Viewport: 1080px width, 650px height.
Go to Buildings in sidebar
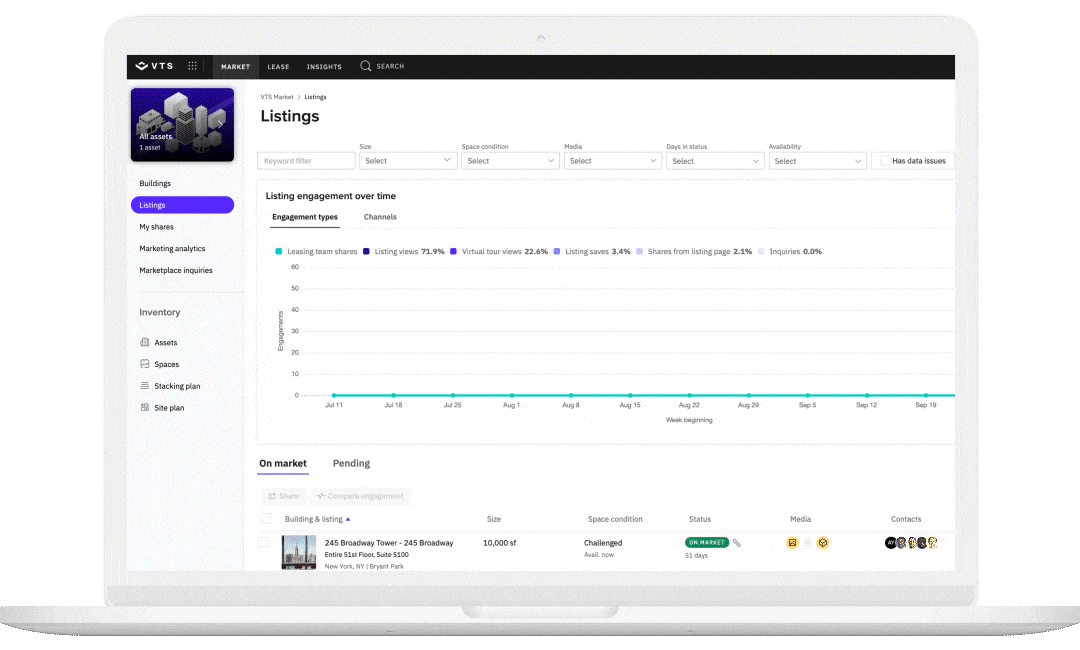pyautogui.click(x=155, y=183)
